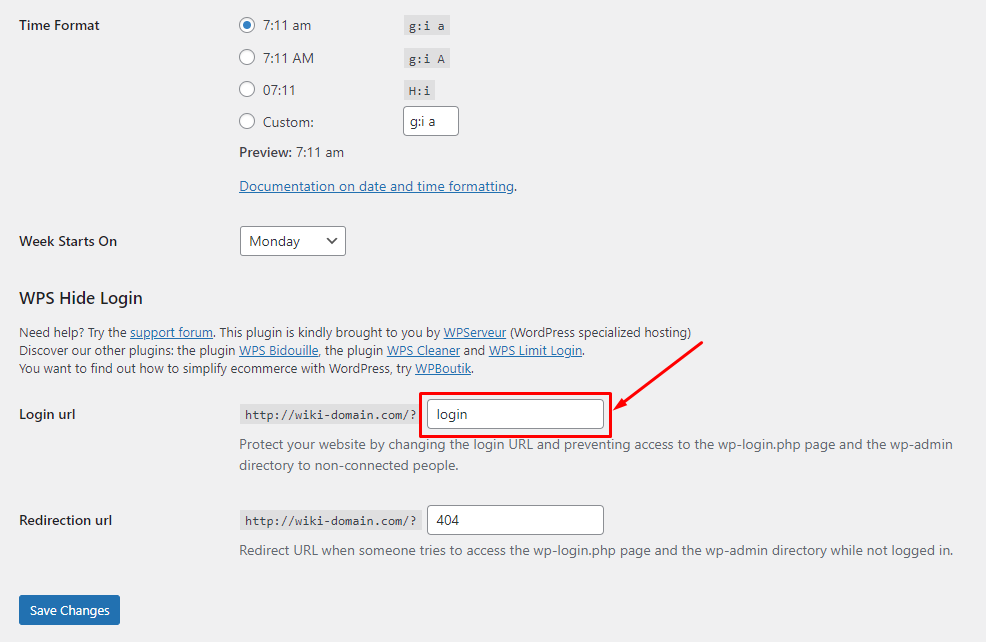
Task: Click the 'Preview: 7:11 am' text
Action: point(291,152)
